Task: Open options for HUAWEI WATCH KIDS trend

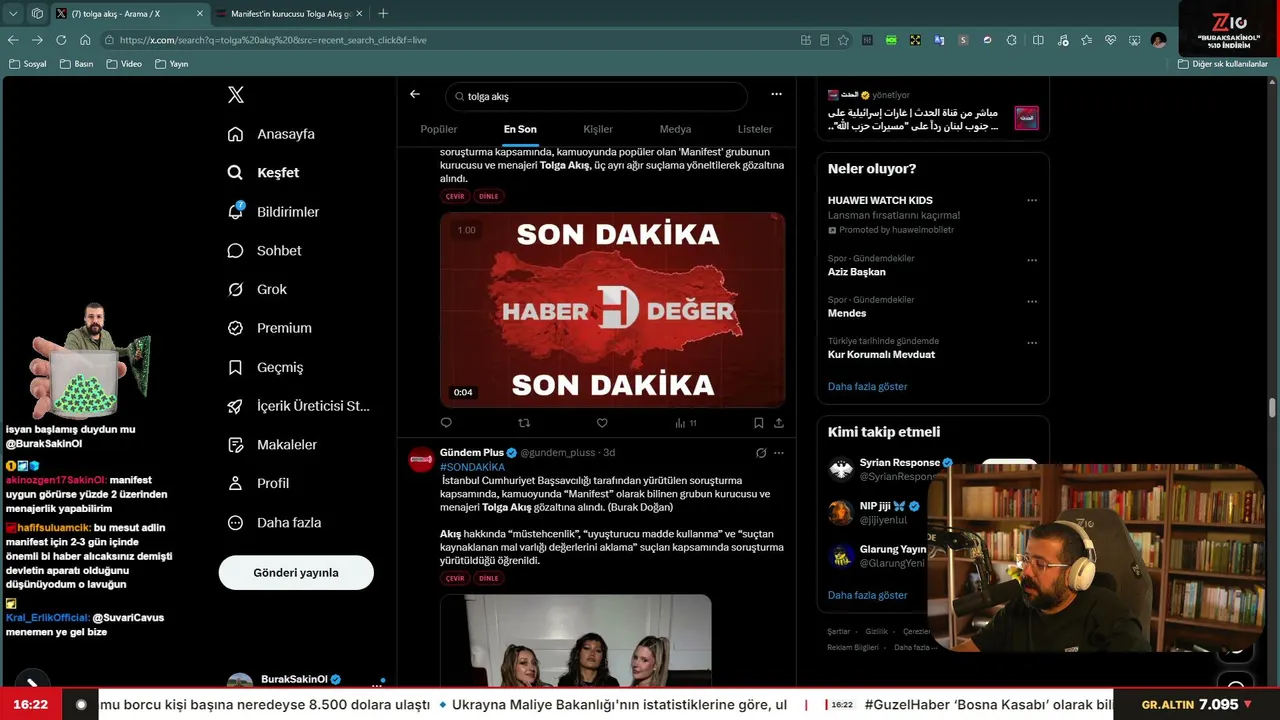Action: coord(1032,200)
